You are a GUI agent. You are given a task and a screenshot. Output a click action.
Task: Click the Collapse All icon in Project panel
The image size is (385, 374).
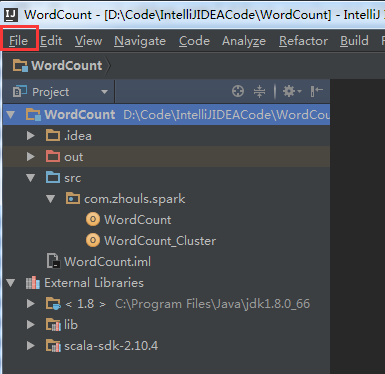(259, 91)
